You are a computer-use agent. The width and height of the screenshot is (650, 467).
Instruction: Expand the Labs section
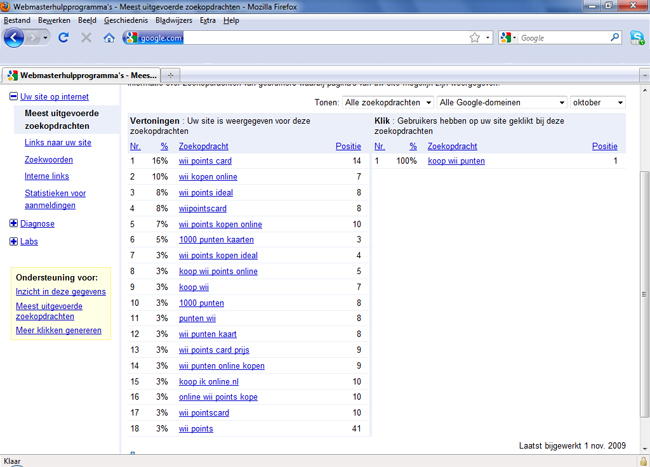pos(13,242)
